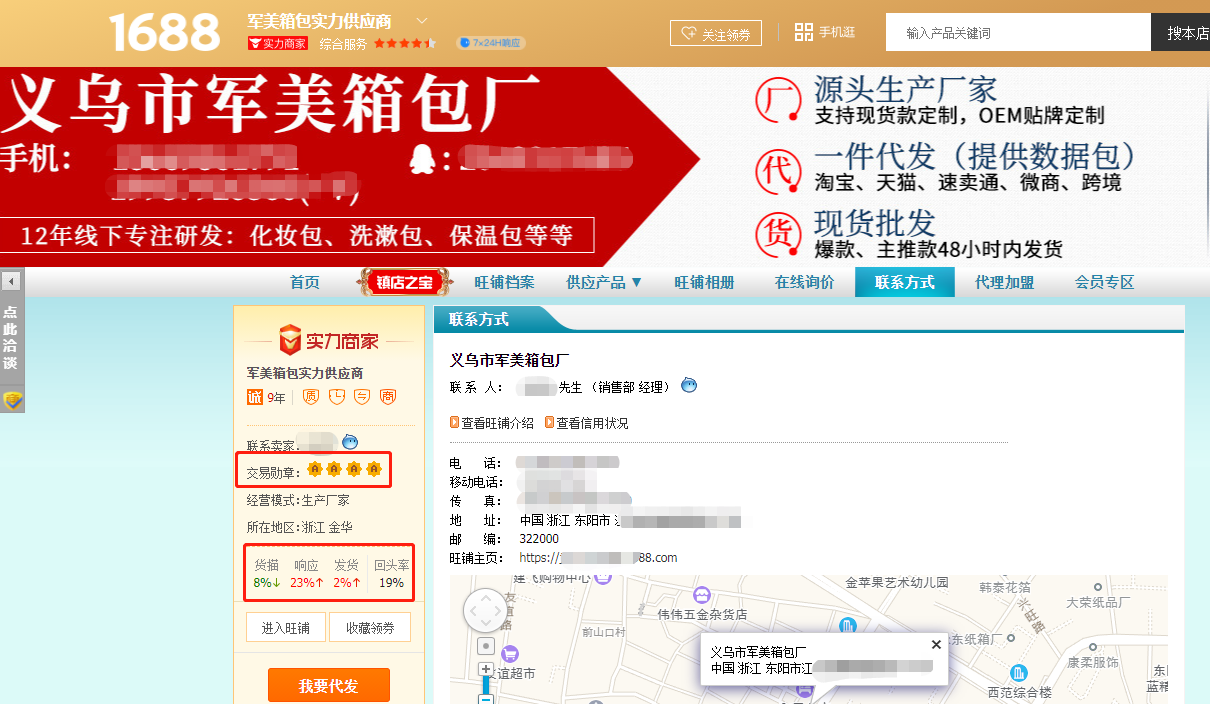Click the 点此洽谈 side chat button

[11, 337]
